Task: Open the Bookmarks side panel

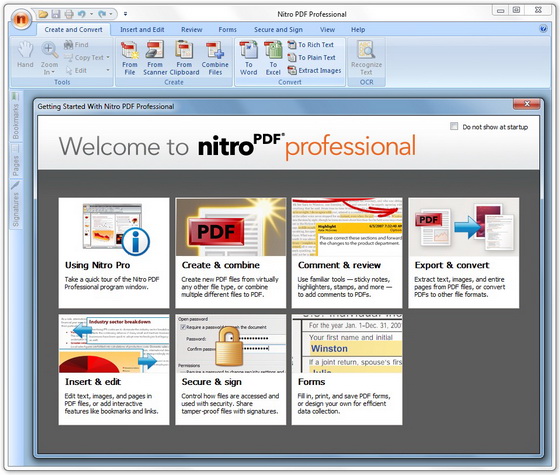Action: coord(16,116)
